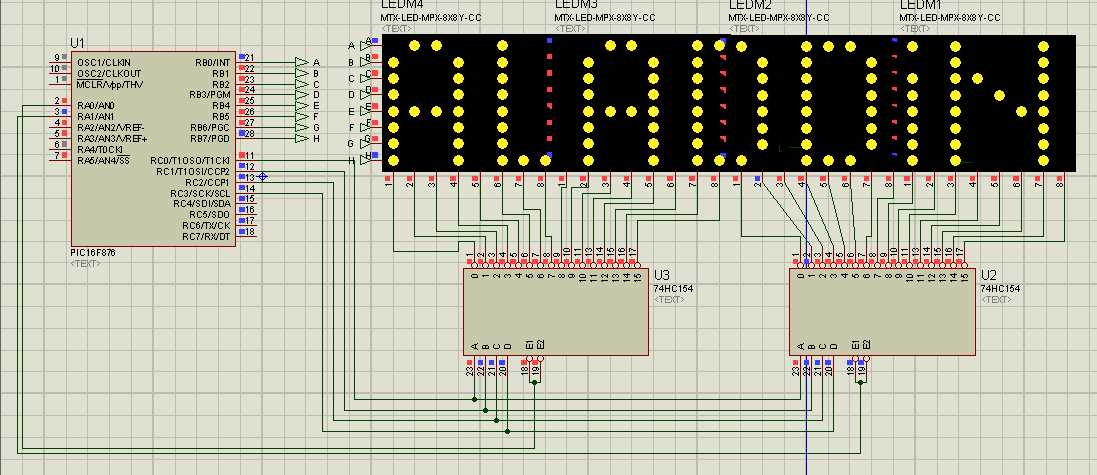Screen dimensions: 1097x475
Task: Select the LEDM2 reference label
Action: pos(749,4)
